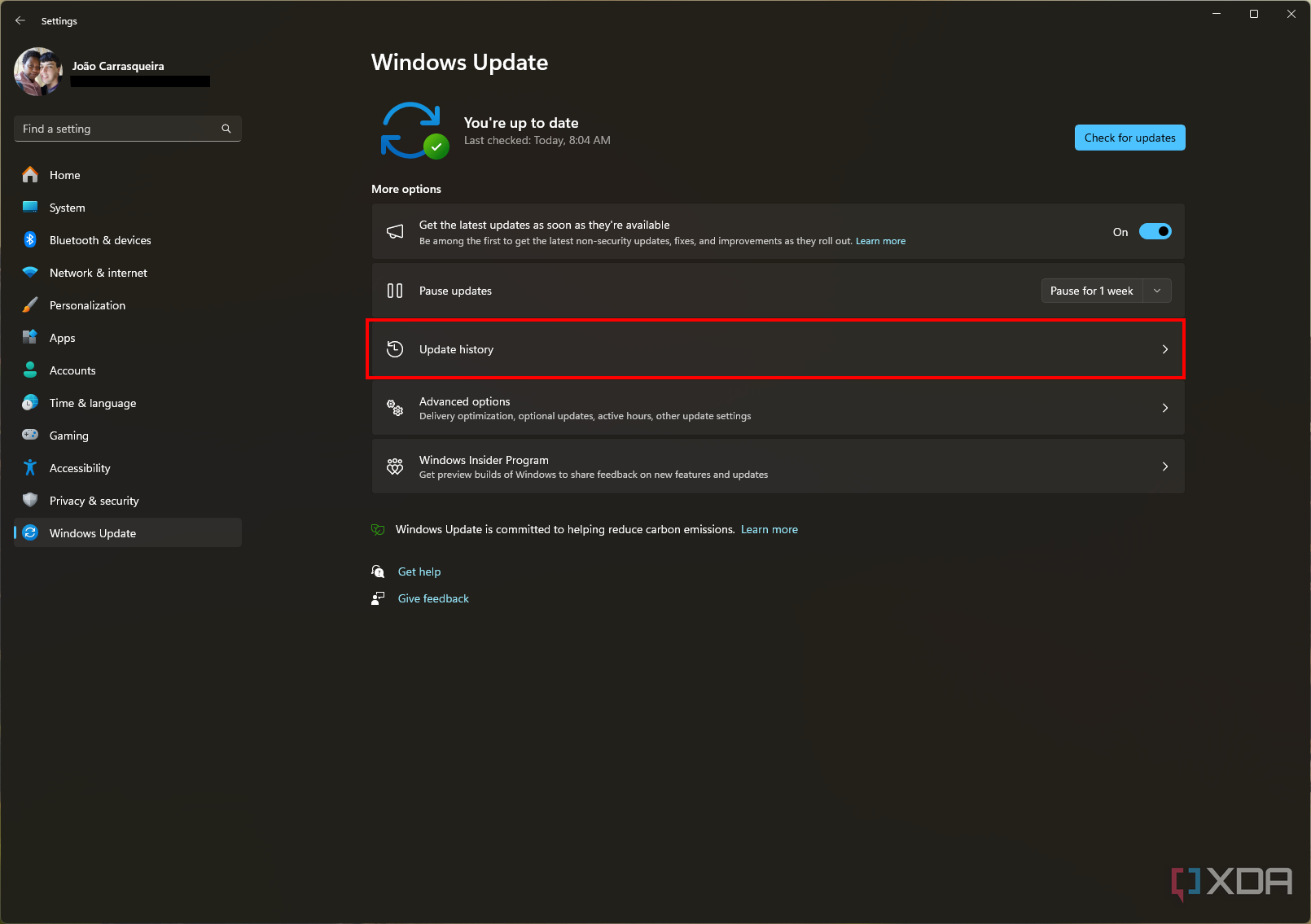Click the Accessibility figure icon
The height and width of the screenshot is (924, 1311).
[x=30, y=467]
